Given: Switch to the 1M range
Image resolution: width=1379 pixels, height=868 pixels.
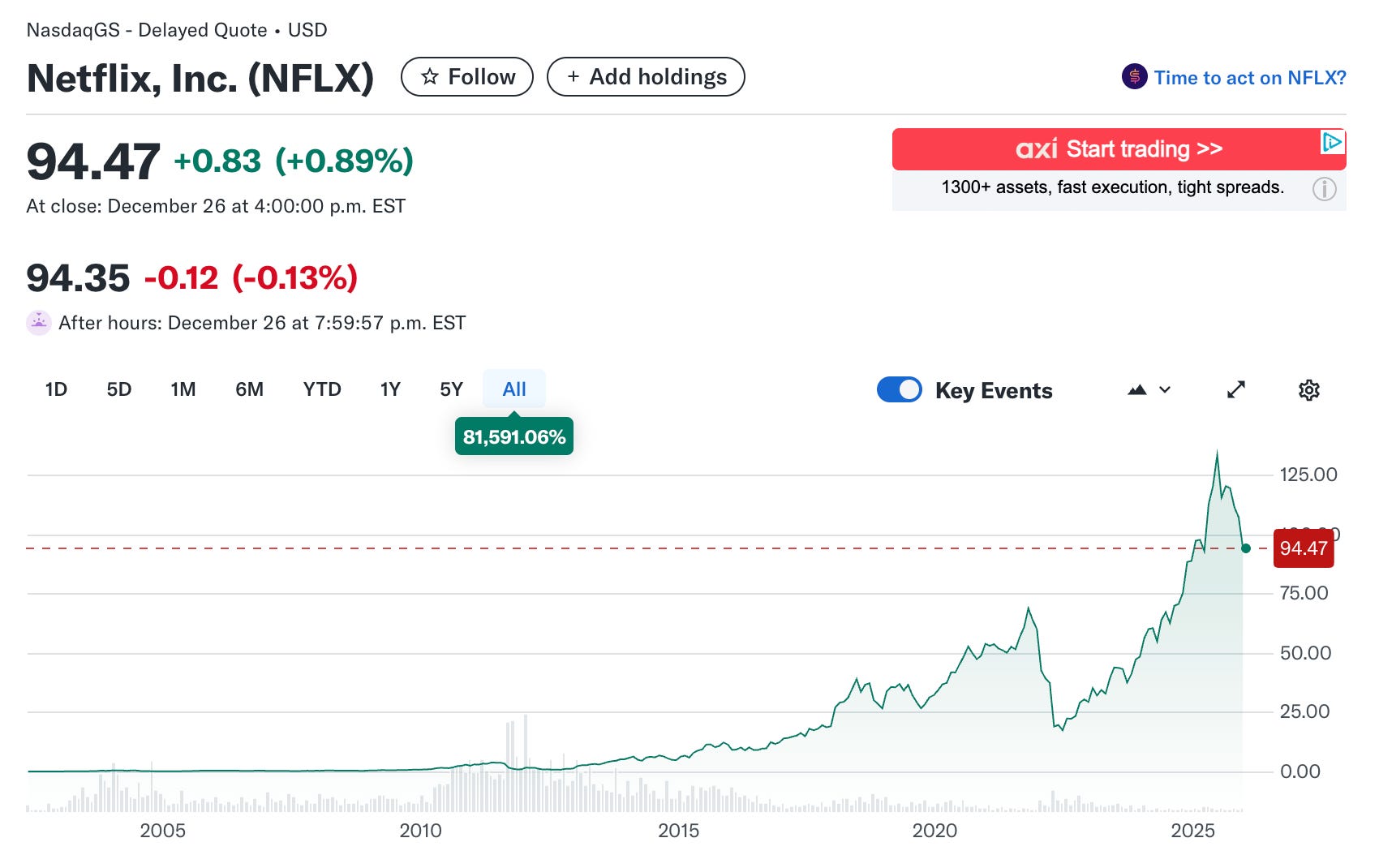Looking at the screenshot, I should [x=183, y=389].
